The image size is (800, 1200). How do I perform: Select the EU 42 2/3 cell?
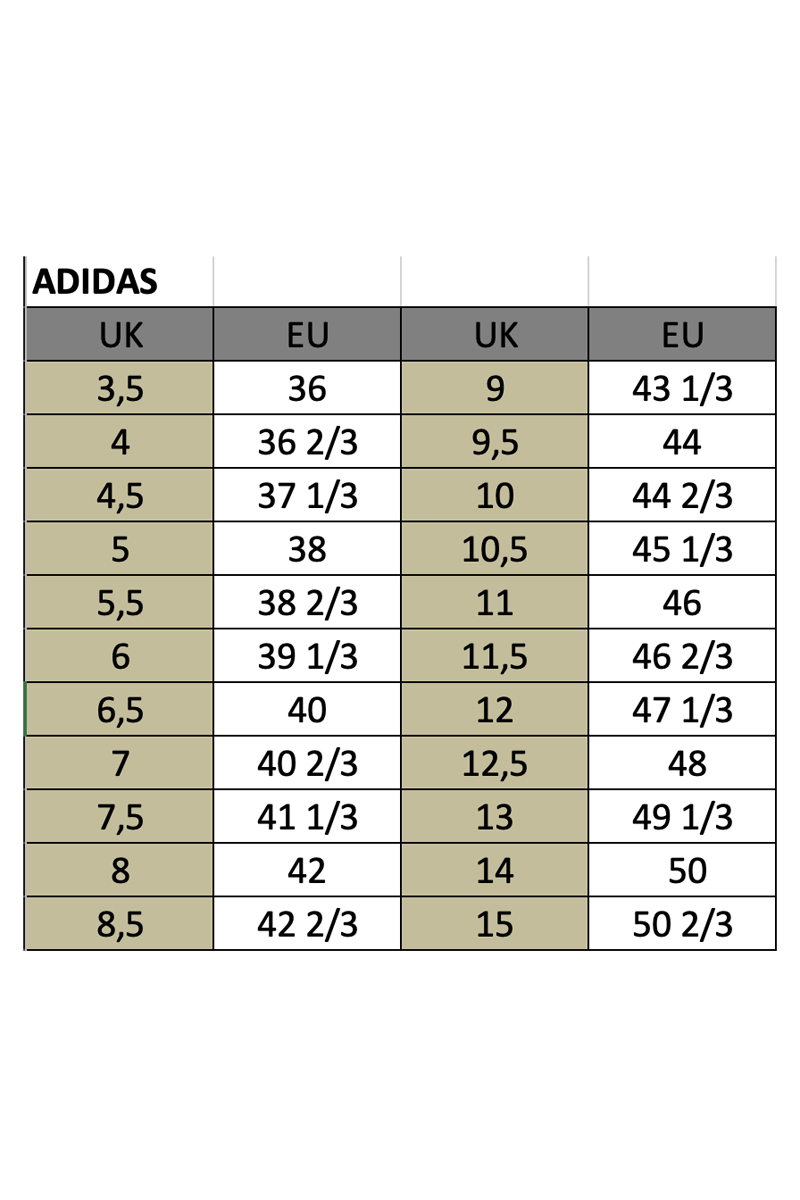[x=307, y=925]
